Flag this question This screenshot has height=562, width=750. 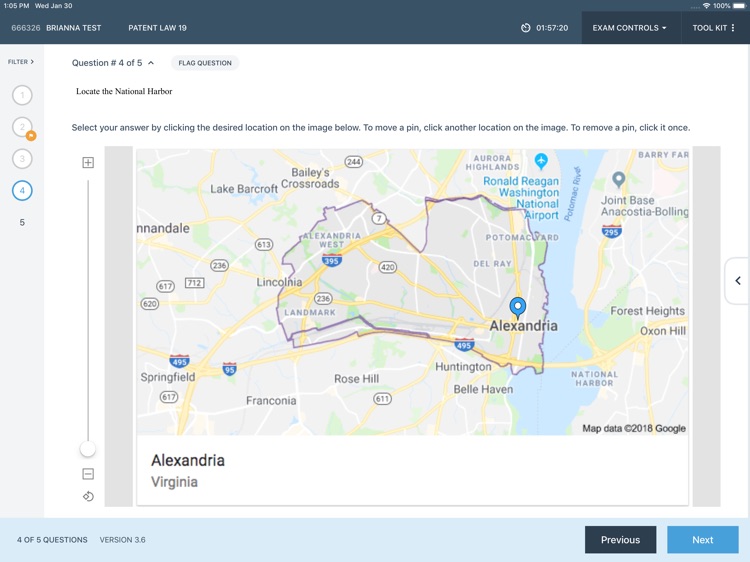tap(205, 63)
